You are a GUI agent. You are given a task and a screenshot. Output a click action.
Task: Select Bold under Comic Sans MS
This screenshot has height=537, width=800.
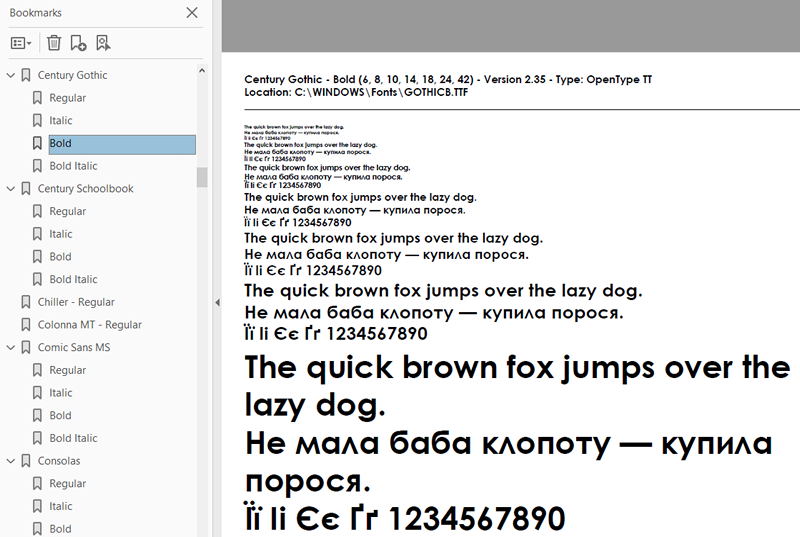(x=60, y=416)
